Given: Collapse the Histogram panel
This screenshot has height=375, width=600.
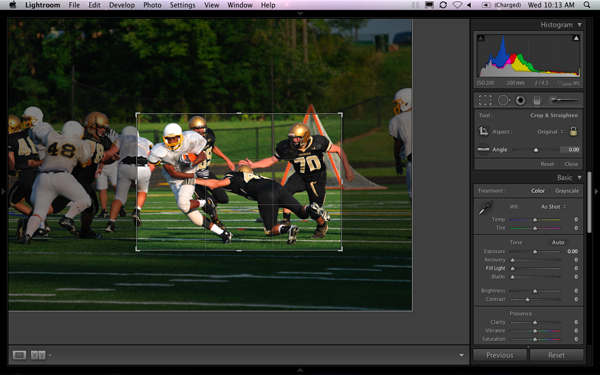Looking at the screenshot, I should (580, 25).
